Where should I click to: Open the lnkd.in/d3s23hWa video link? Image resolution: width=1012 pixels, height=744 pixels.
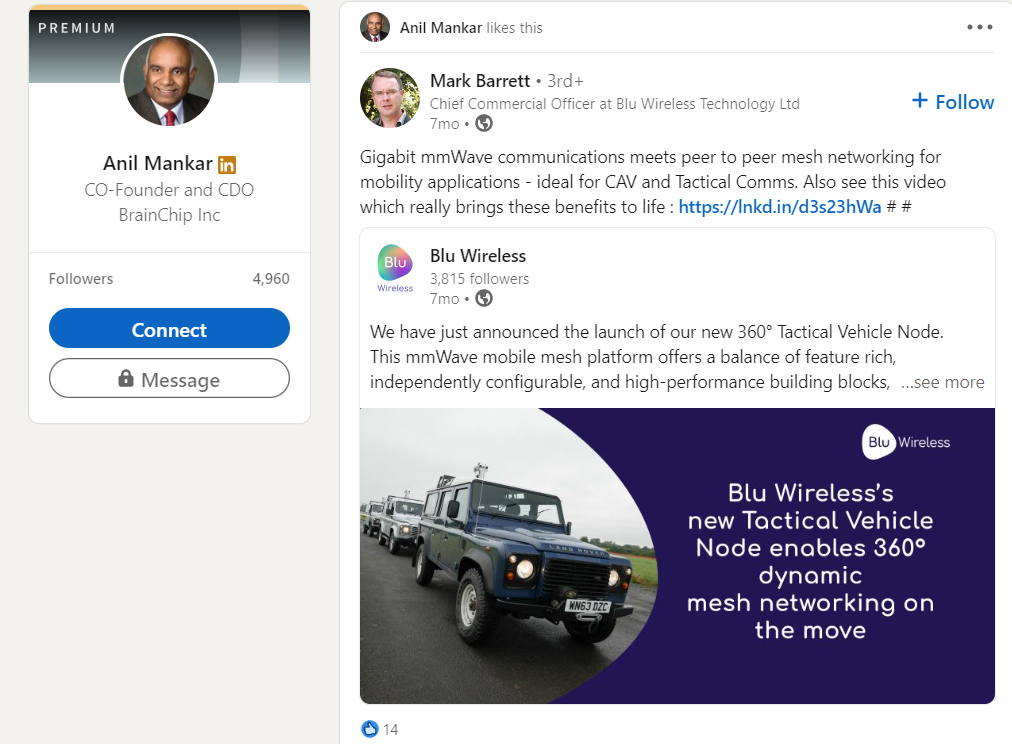pos(780,207)
